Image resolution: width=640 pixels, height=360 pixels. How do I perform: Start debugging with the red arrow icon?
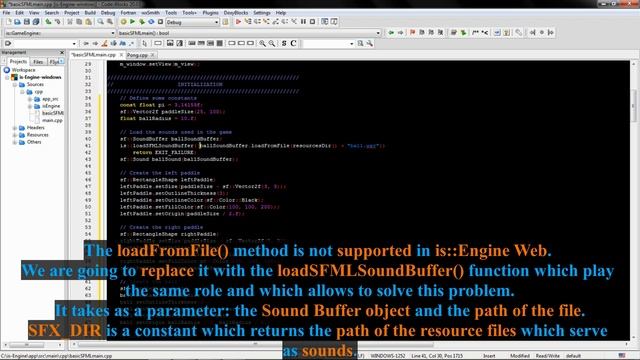tap(238, 22)
